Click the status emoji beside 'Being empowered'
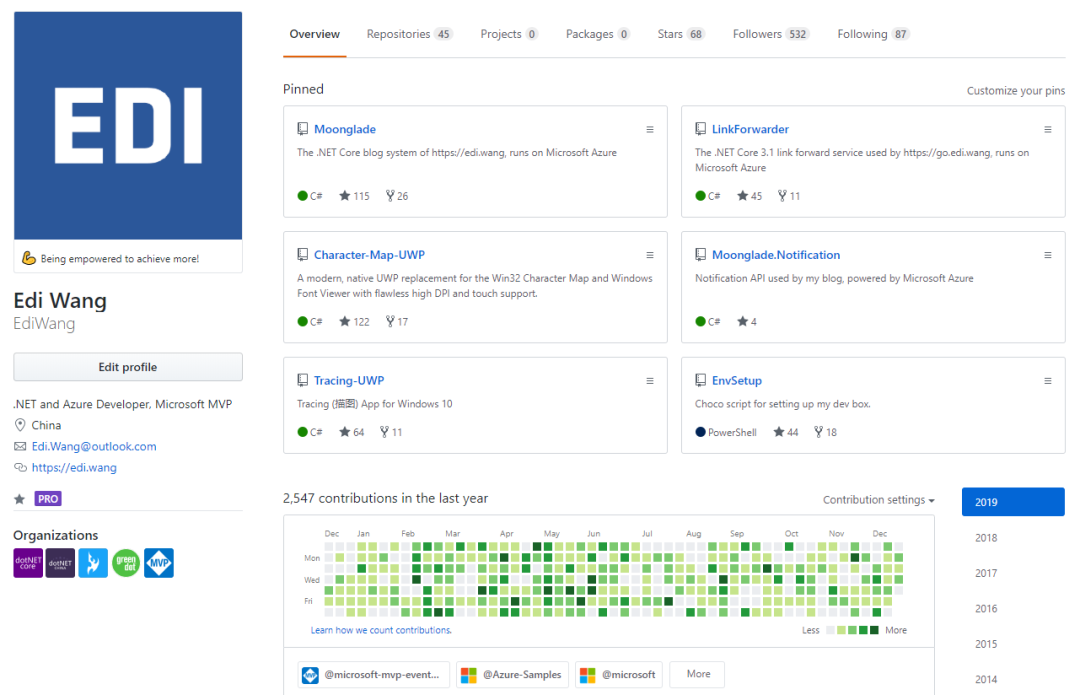Screen dimensions: 1080x695 click(29, 259)
